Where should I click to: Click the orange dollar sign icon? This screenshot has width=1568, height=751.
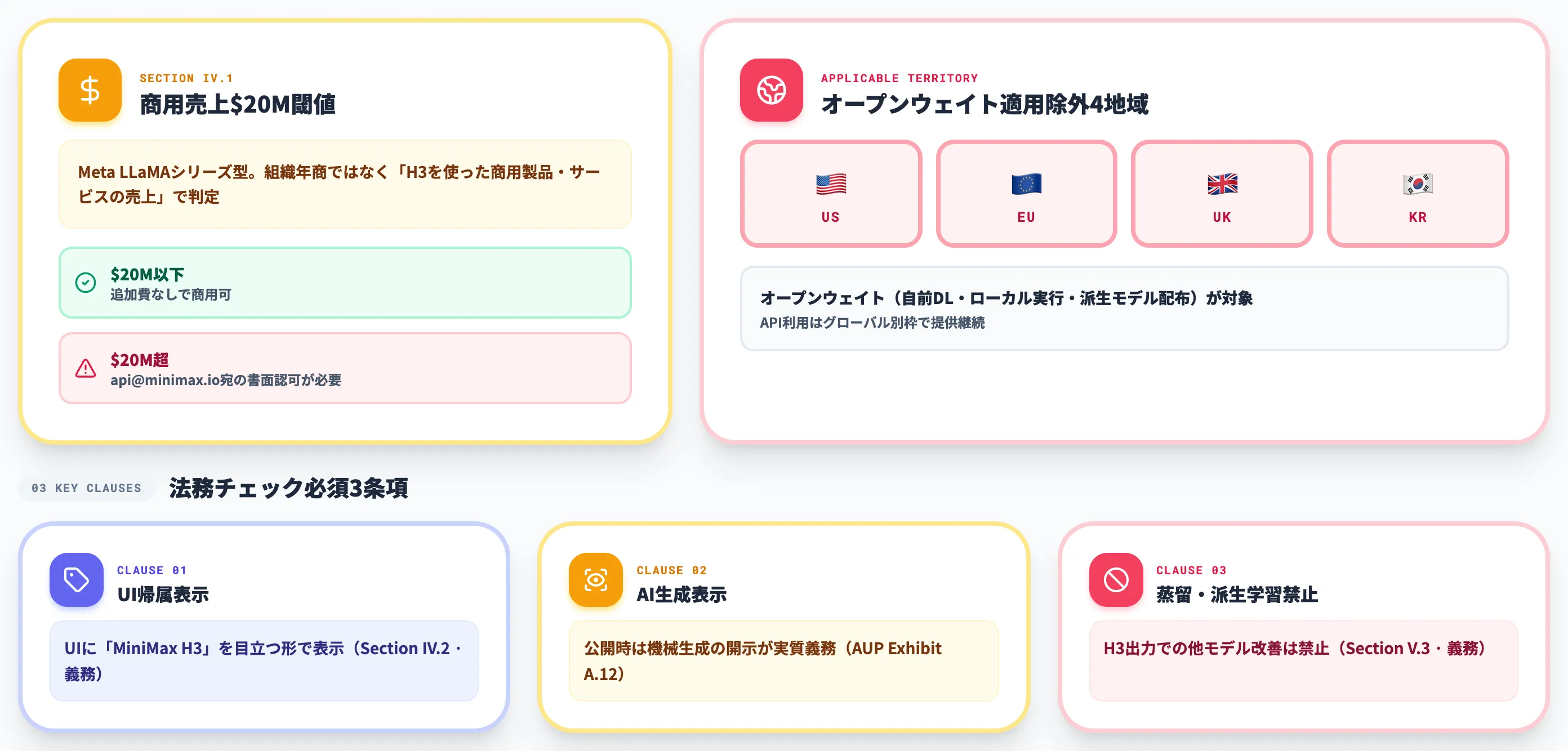tap(90, 90)
